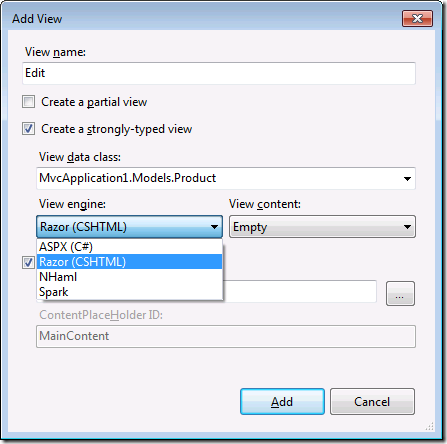447x444 pixels.
Task: Close the dialog with the red X
Action: [x=417, y=18]
